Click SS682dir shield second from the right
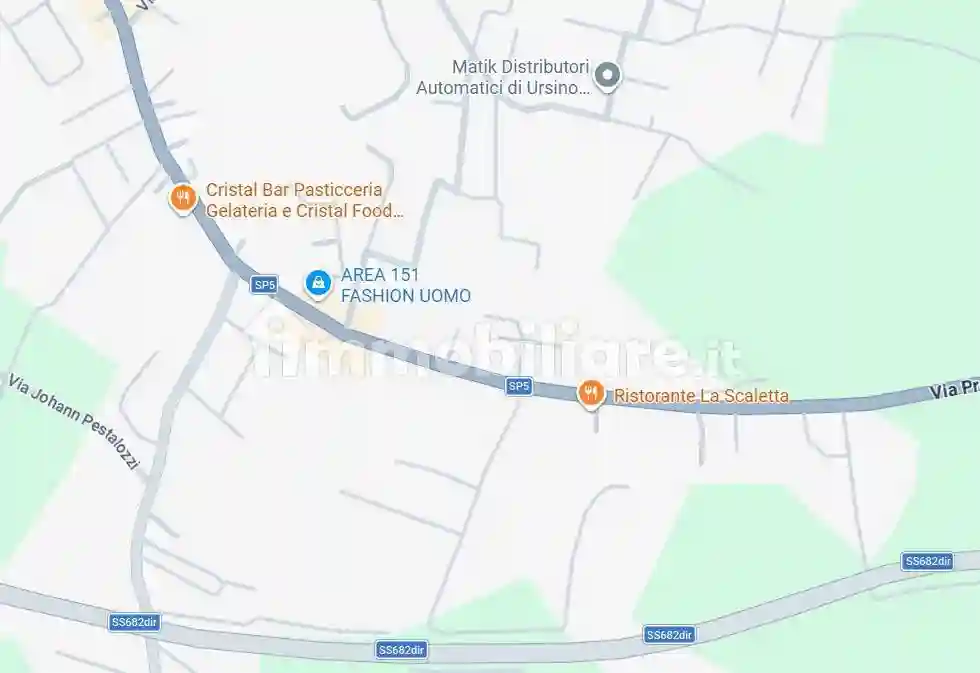Screen dimensions: 980x673 pos(669,635)
